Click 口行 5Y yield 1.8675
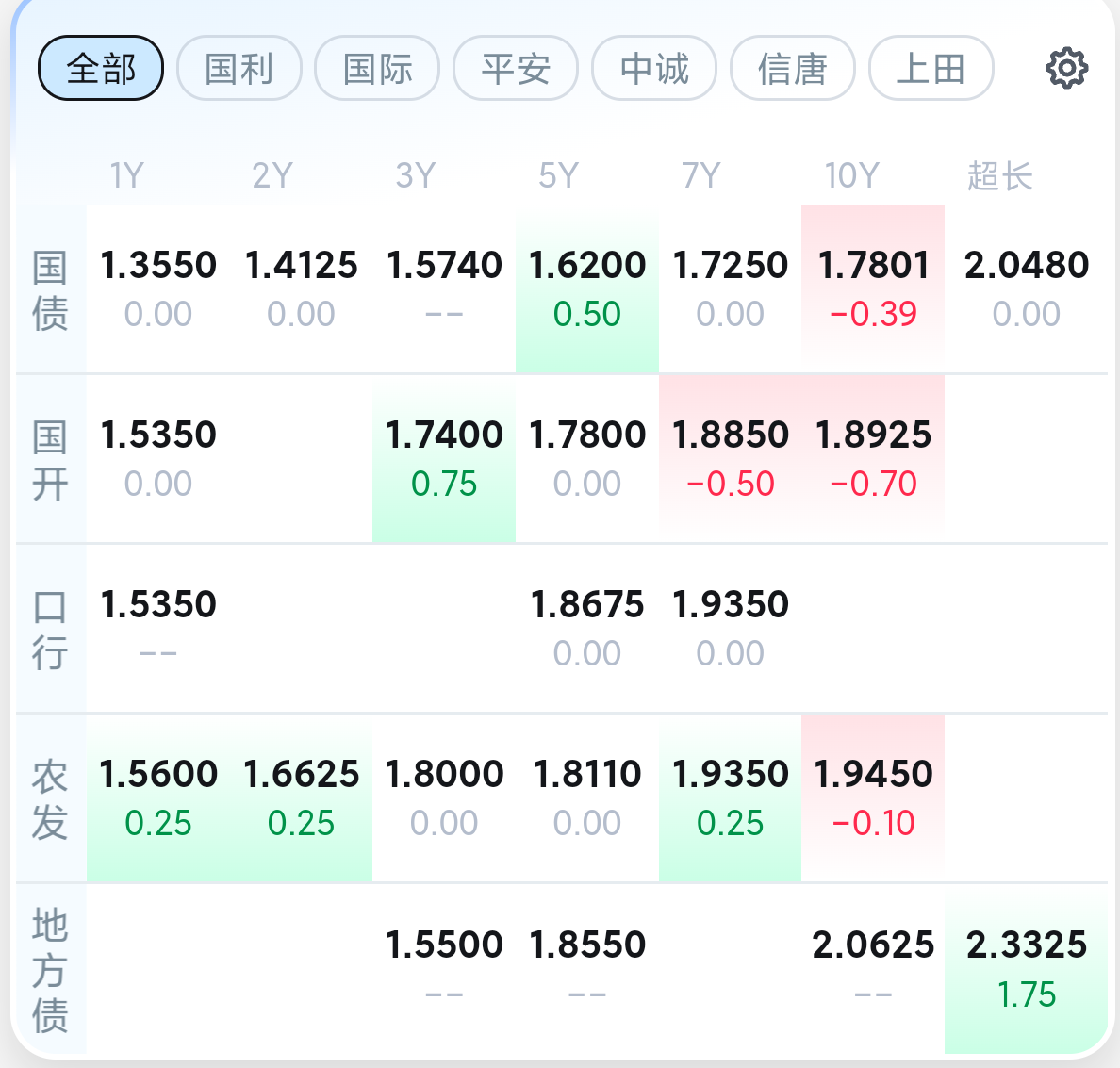Viewport: 1120px width, 1068px height. [x=587, y=628]
